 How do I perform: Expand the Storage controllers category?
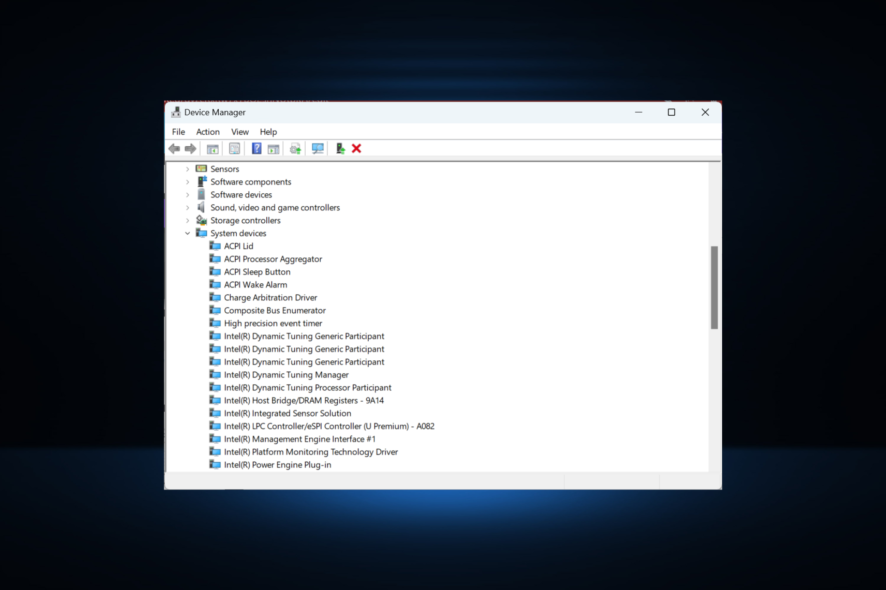coord(188,220)
